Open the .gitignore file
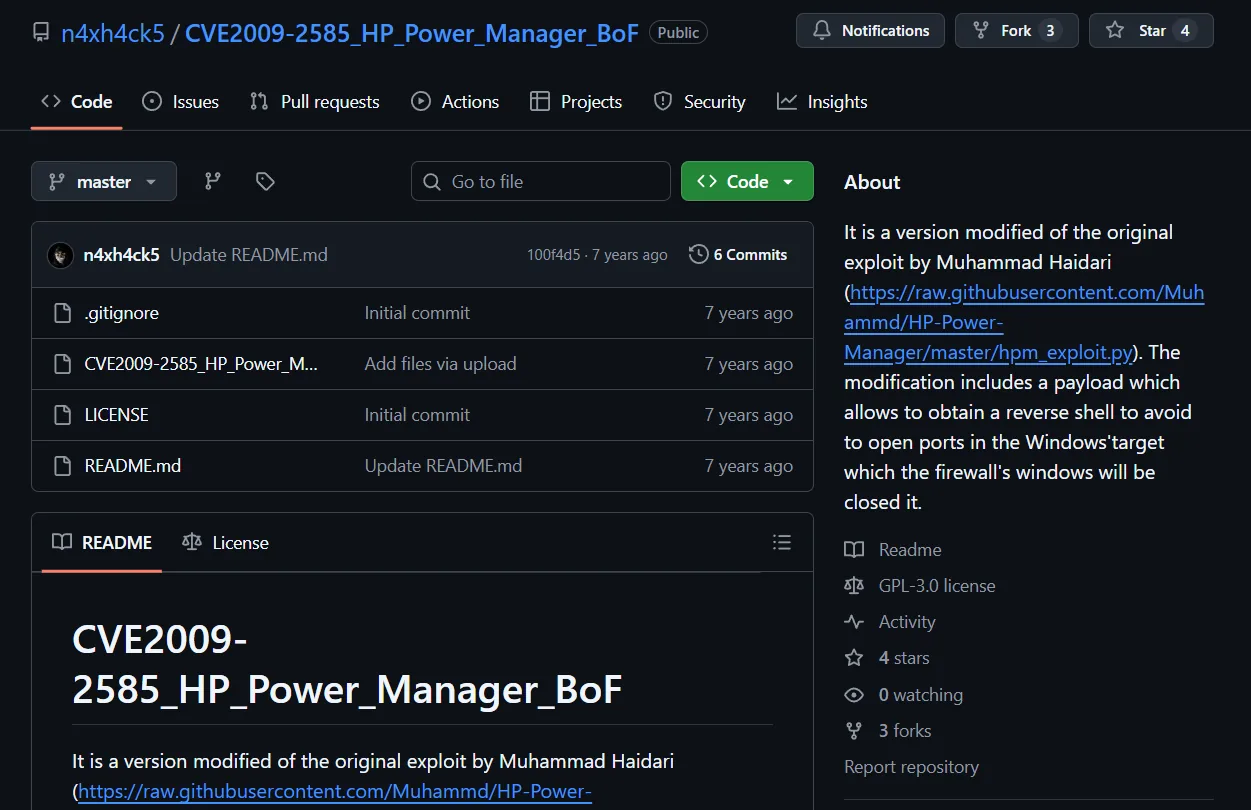1251x810 pixels. pyautogui.click(x=122, y=313)
